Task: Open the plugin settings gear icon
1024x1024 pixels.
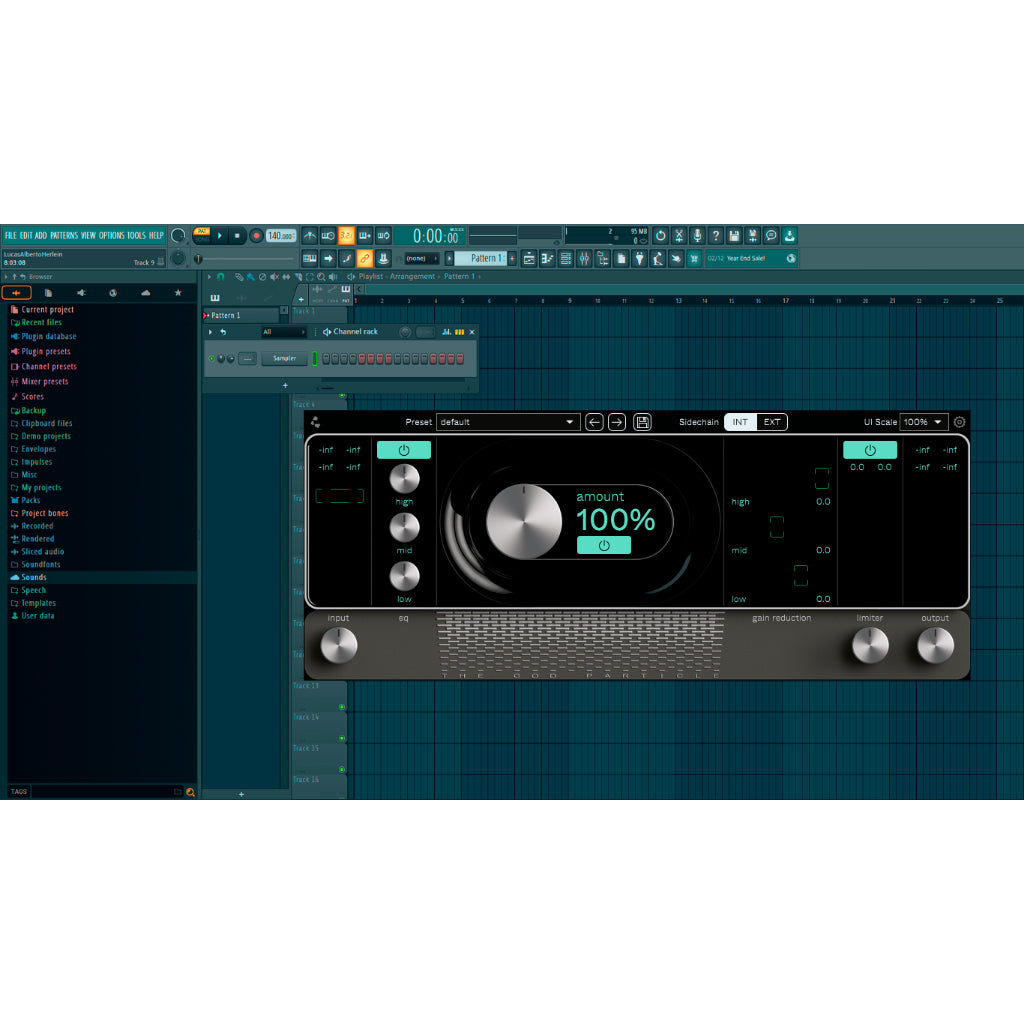Action: click(x=958, y=421)
